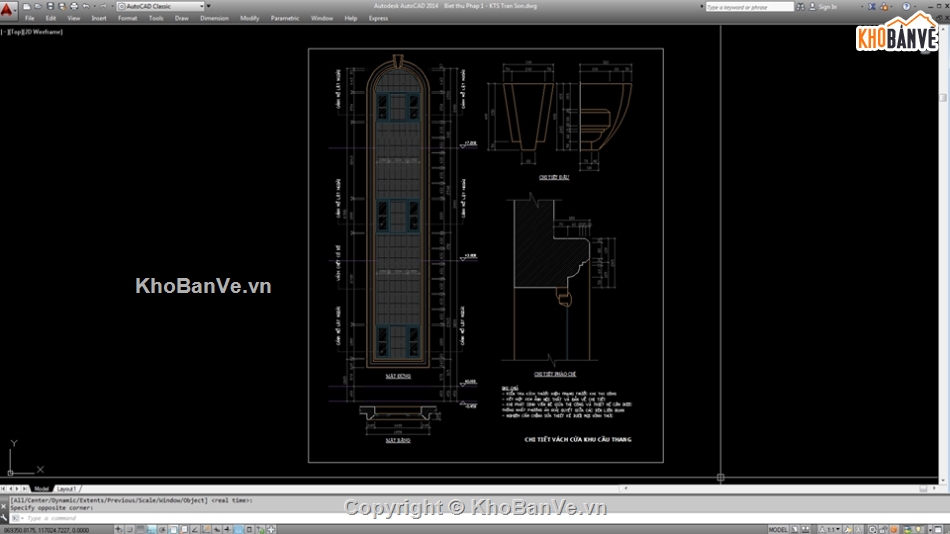Screen dimensions: 950x534
Task: Click the vertical scrollbar down arrow
Action: pos(943,479)
